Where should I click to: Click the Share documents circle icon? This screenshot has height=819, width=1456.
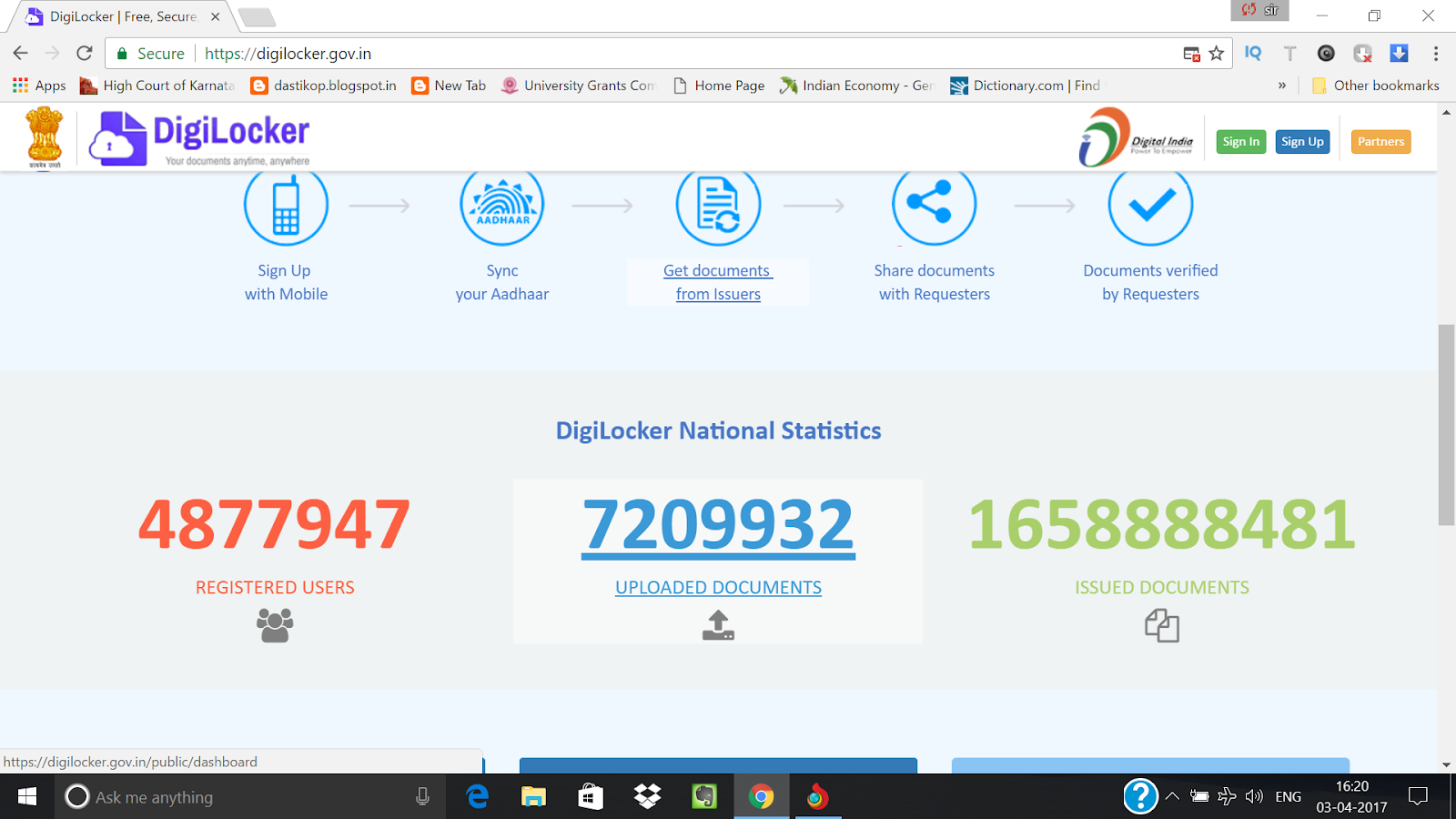point(935,207)
